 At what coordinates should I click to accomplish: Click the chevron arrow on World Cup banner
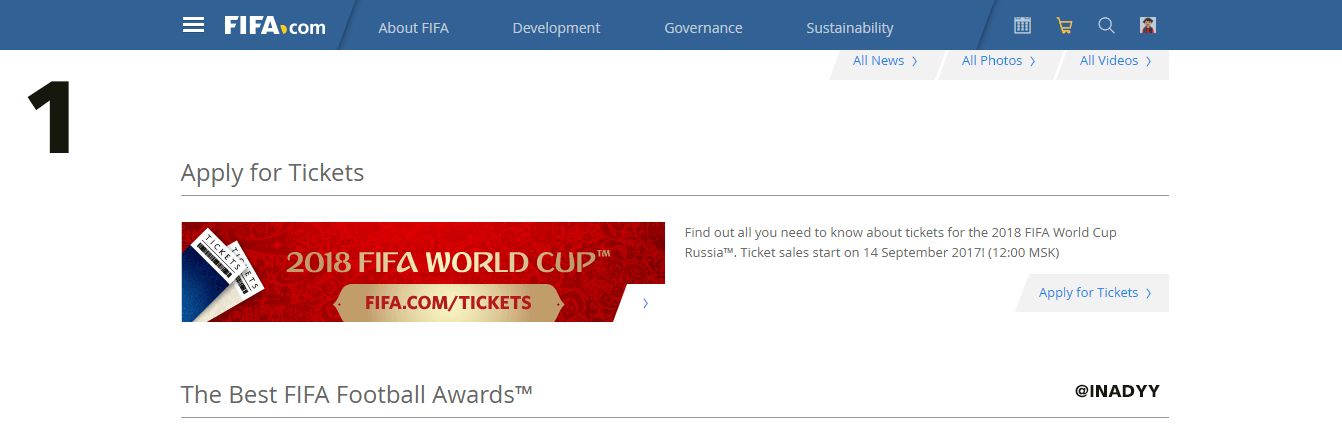[x=645, y=303]
